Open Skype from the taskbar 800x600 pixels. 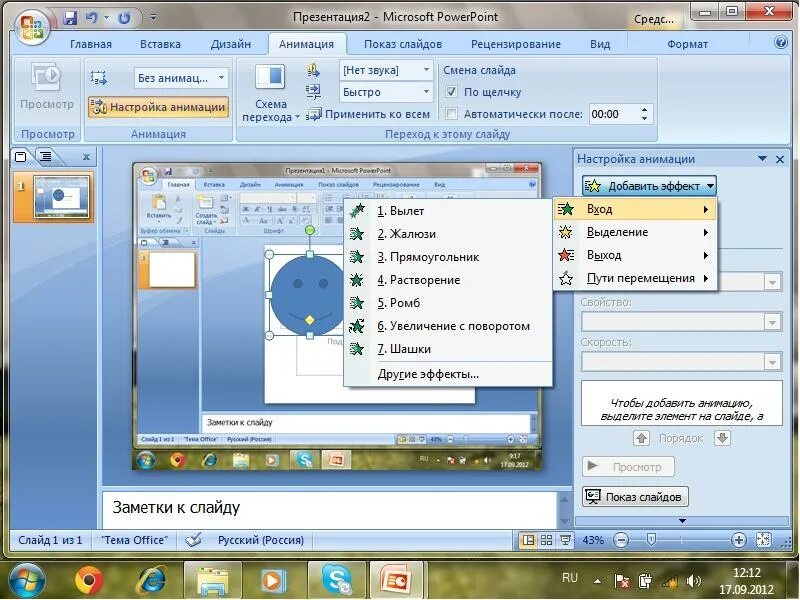point(337,581)
